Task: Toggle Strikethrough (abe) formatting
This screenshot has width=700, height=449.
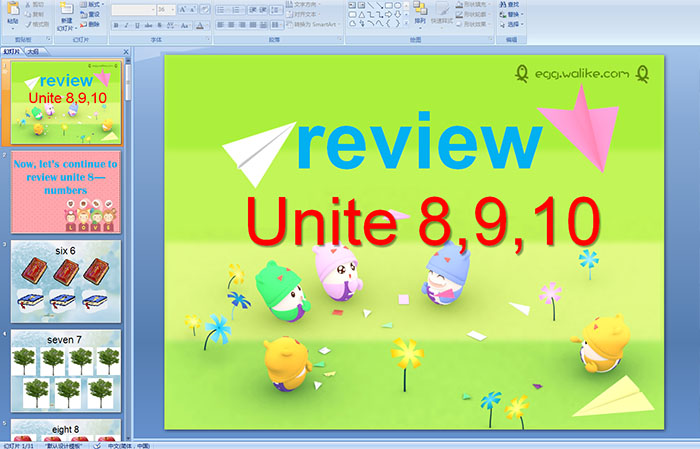Action: coord(148,25)
